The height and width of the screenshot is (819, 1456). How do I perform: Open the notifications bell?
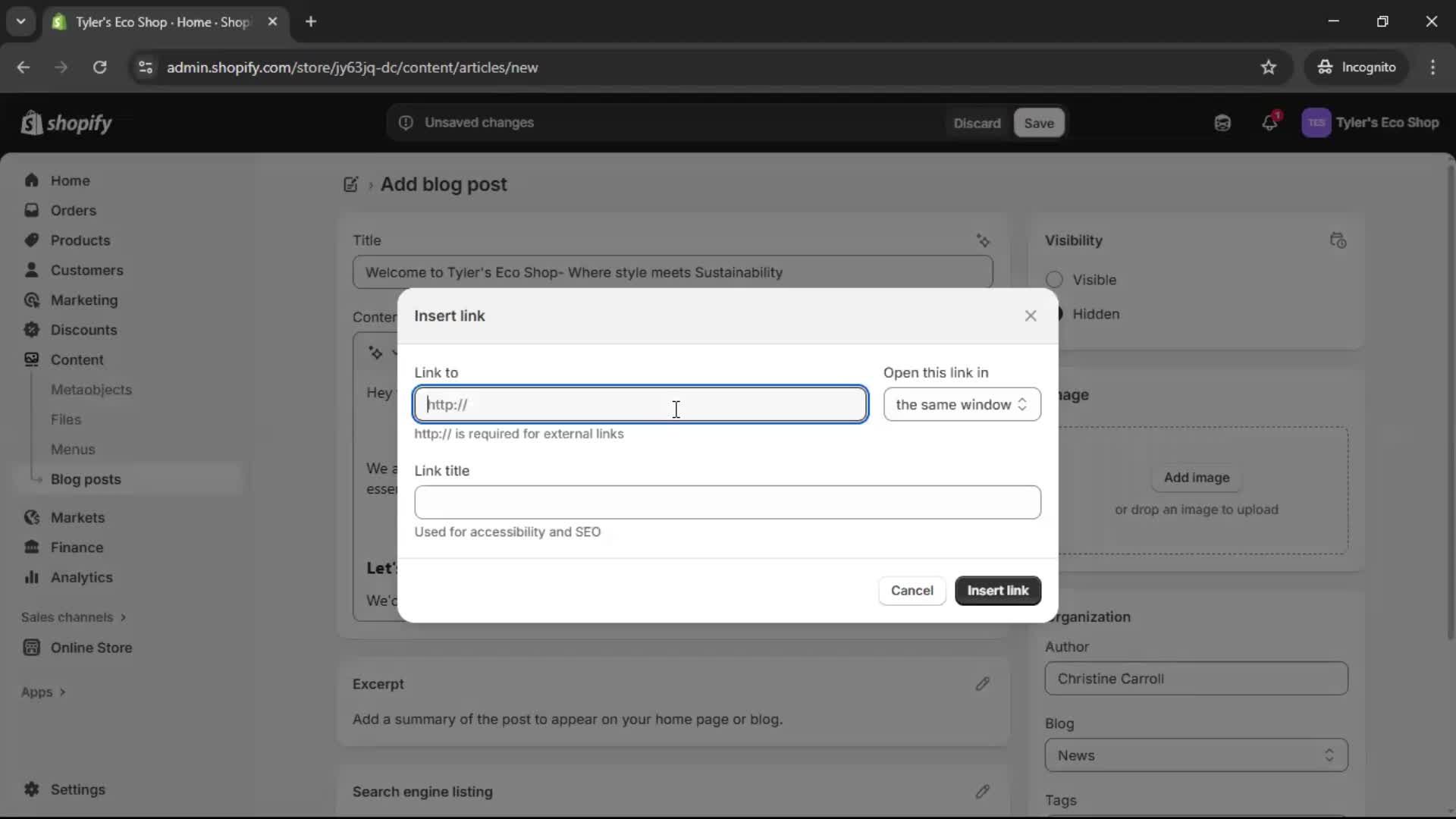click(1271, 122)
